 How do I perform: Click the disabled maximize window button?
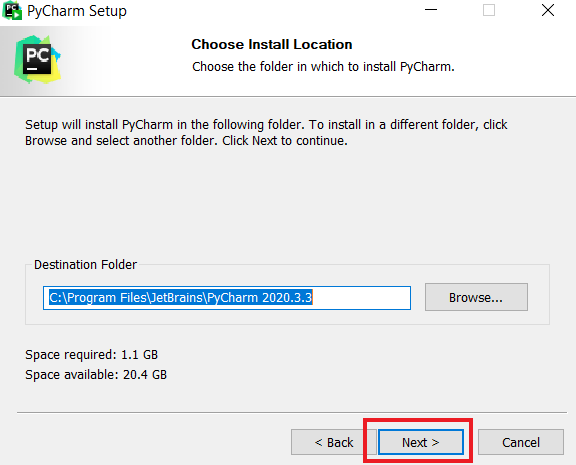point(489,10)
